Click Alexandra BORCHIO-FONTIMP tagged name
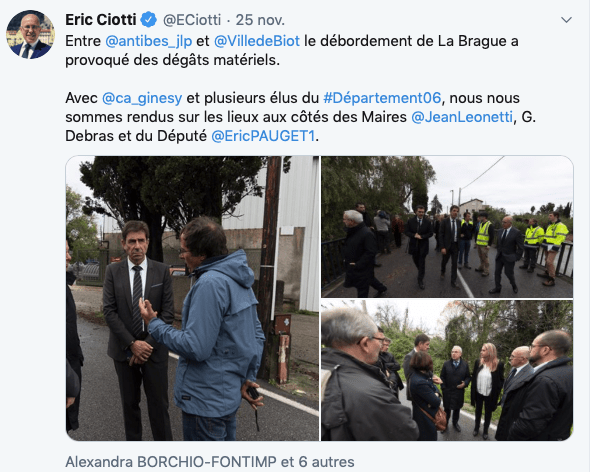The height and width of the screenshot is (472, 592). [171, 462]
